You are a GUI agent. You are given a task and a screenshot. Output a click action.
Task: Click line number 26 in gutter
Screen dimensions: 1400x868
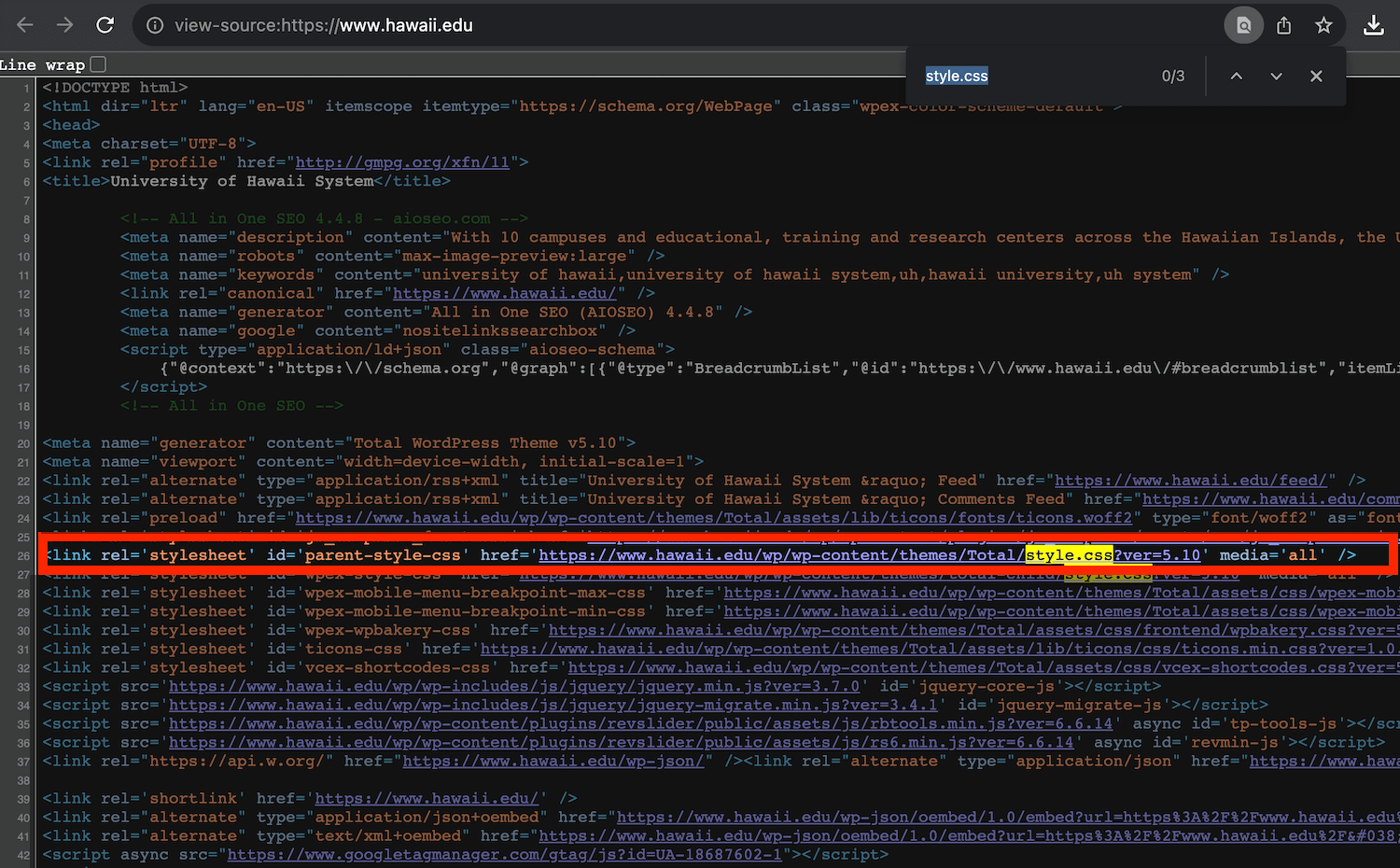(x=23, y=555)
